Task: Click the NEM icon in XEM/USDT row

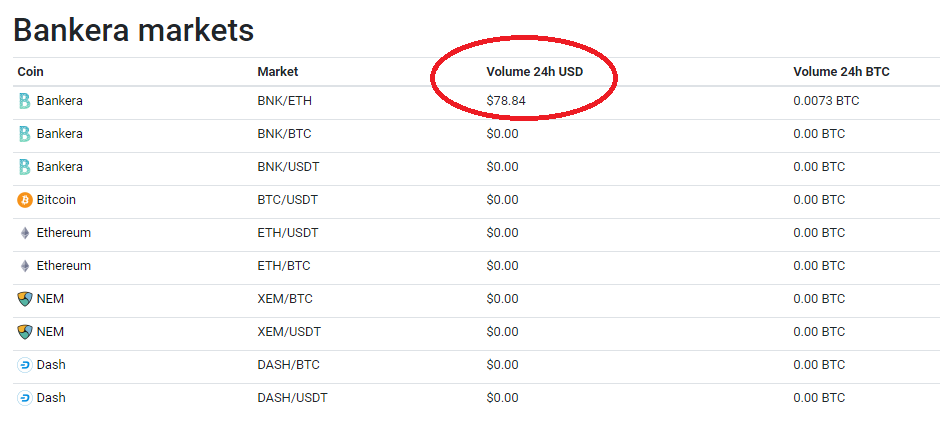Action: (25, 332)
